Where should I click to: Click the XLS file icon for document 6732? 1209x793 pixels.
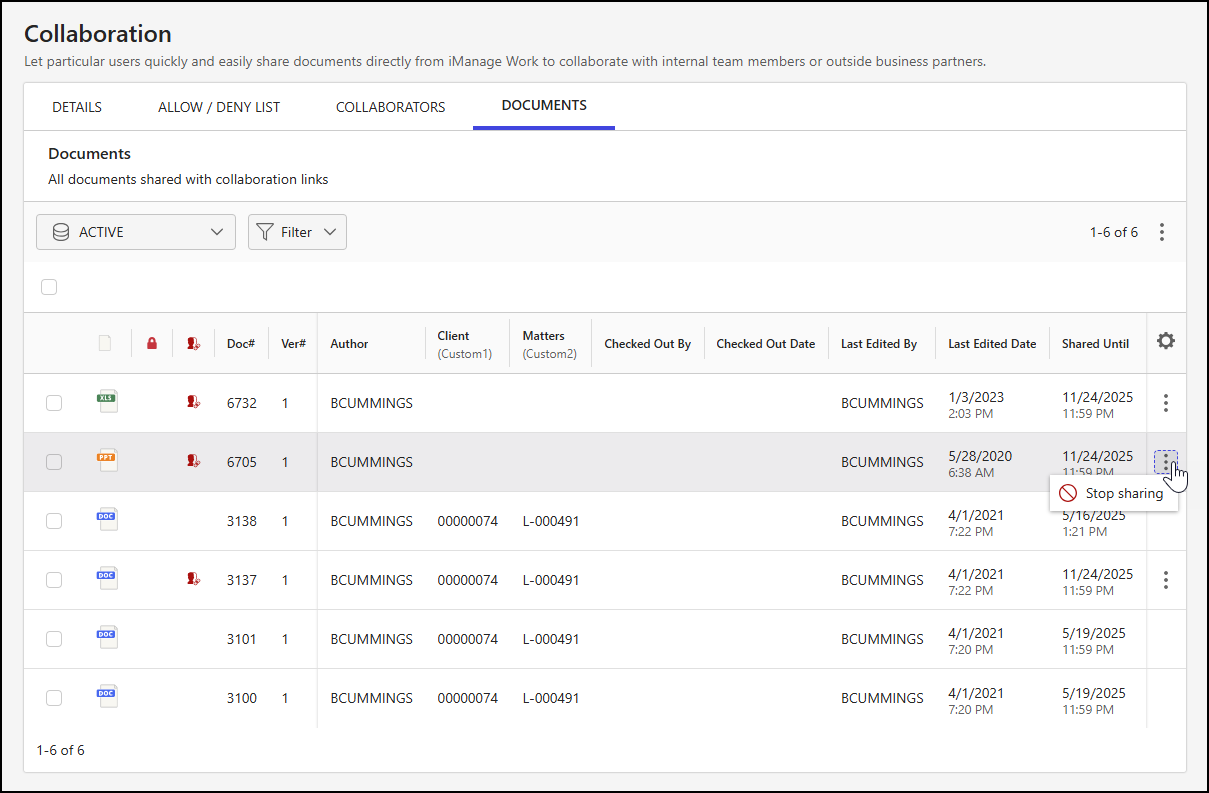[x=107, y=400]
